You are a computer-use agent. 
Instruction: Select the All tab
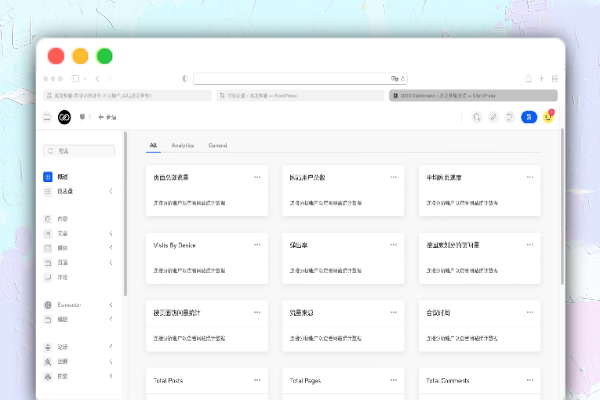[153, 146]
